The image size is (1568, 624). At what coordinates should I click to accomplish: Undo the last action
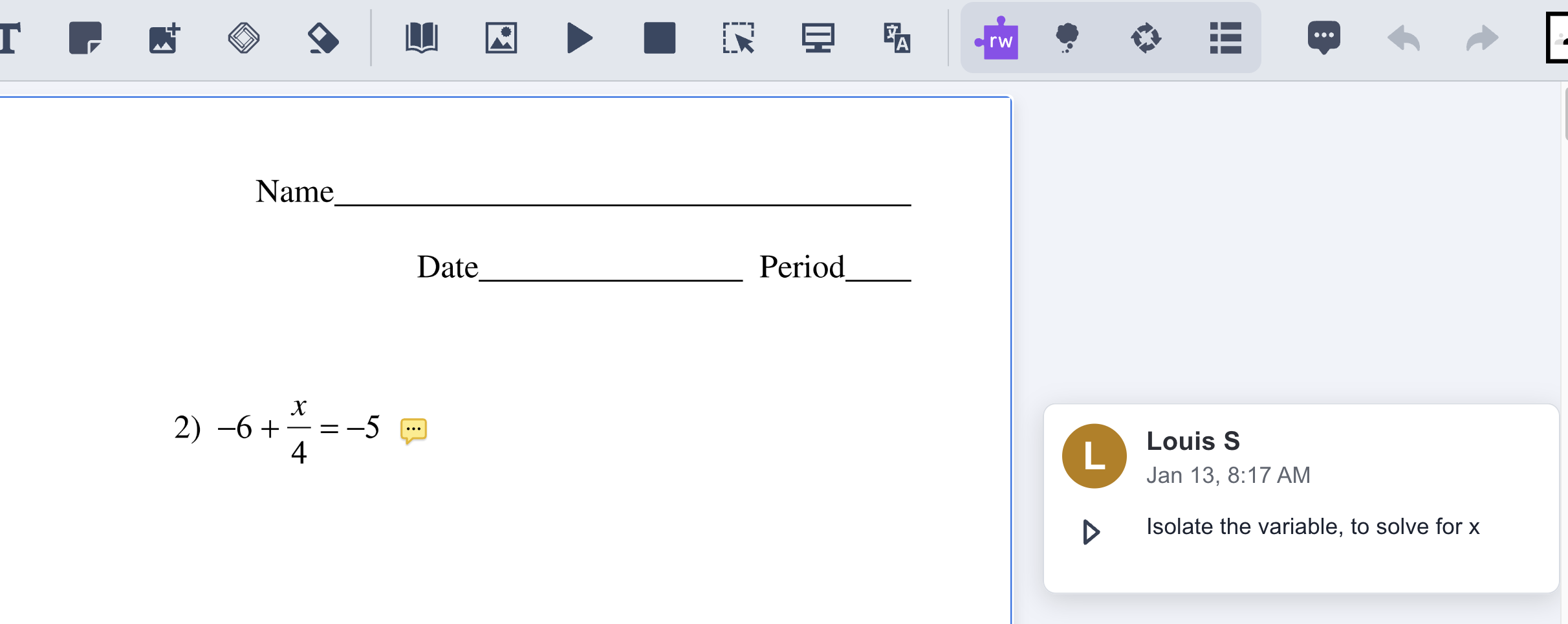1404,38
